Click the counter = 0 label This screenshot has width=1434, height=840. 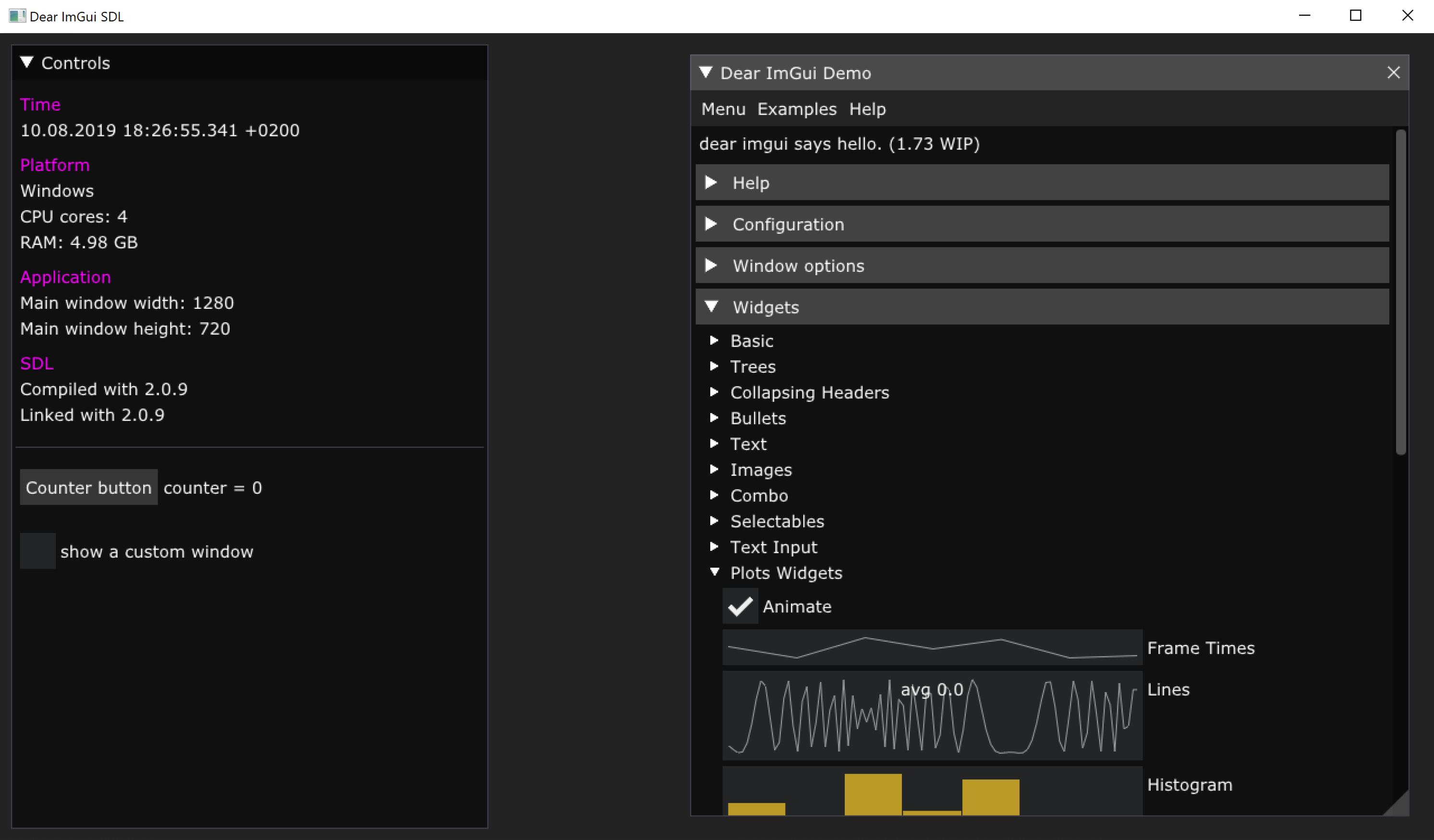[x=213, y=488]
